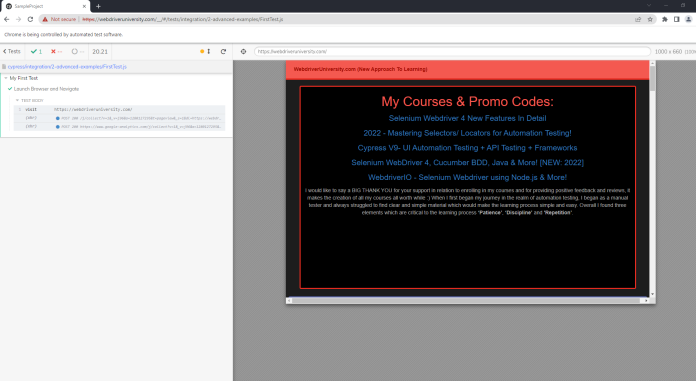Click Chrome's back navigation arrow
Image resolution: width=697 pixels, height=382 pixels.
pyautogui.click(x=7, y=20)
